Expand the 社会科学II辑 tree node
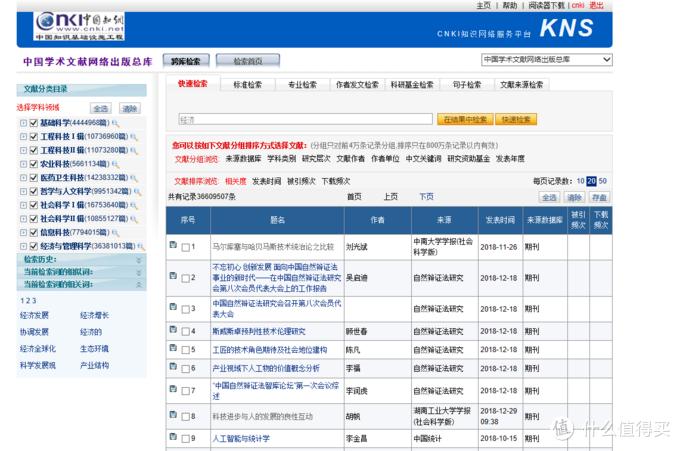This screenshot has height=451, width=680. 23,219
